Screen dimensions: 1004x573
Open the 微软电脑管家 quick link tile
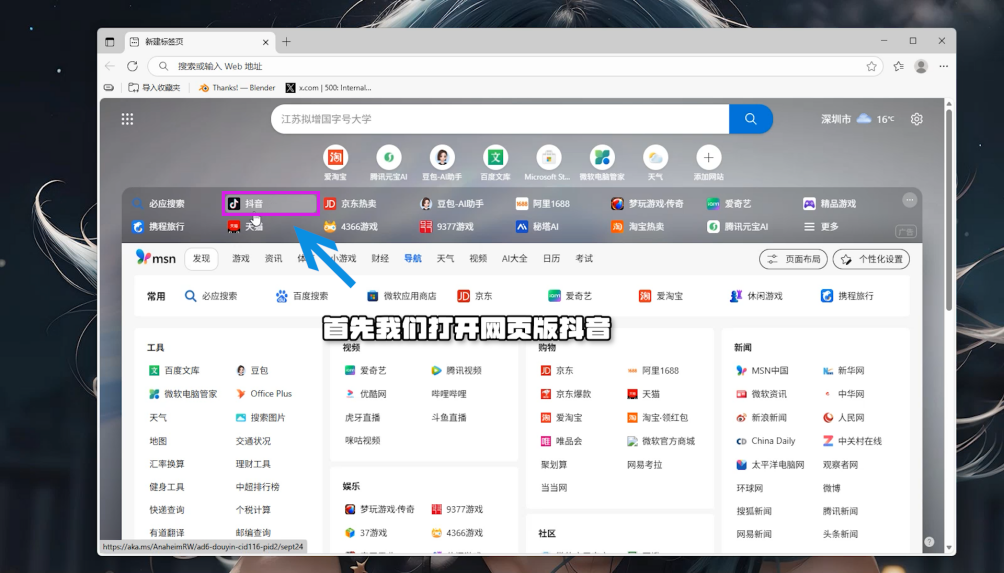point(602,163)
